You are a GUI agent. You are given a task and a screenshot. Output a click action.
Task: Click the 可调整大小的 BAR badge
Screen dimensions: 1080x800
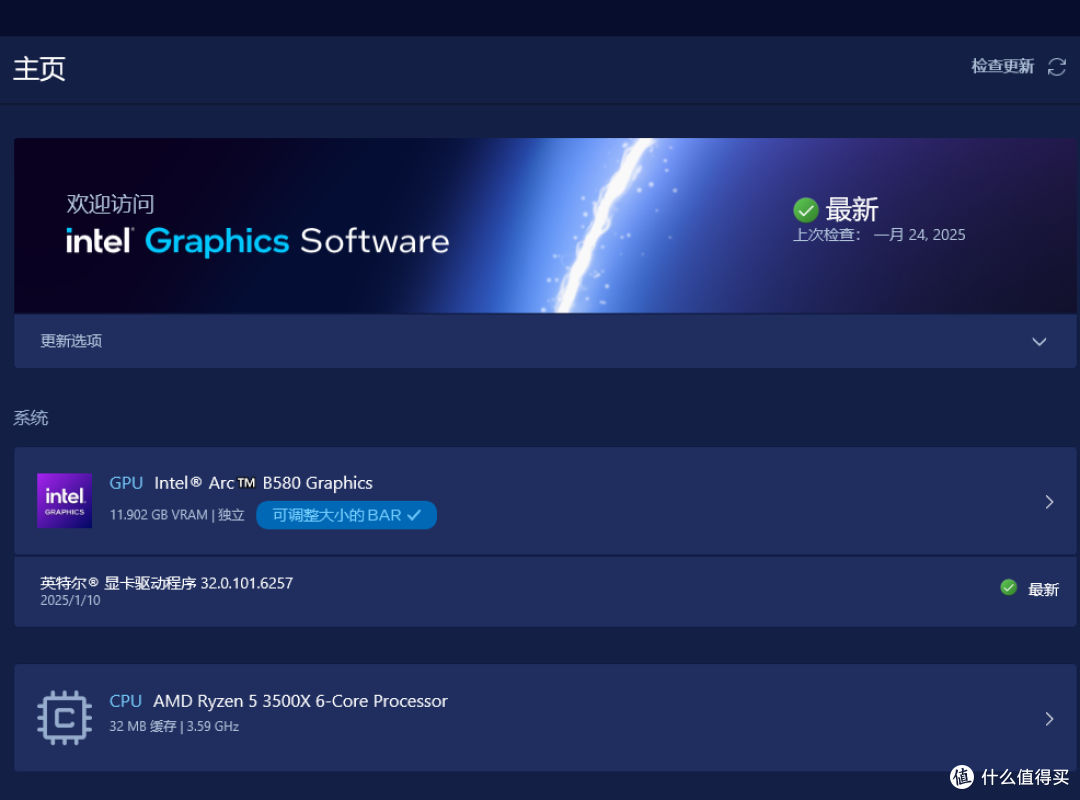[x=346, y=515]
